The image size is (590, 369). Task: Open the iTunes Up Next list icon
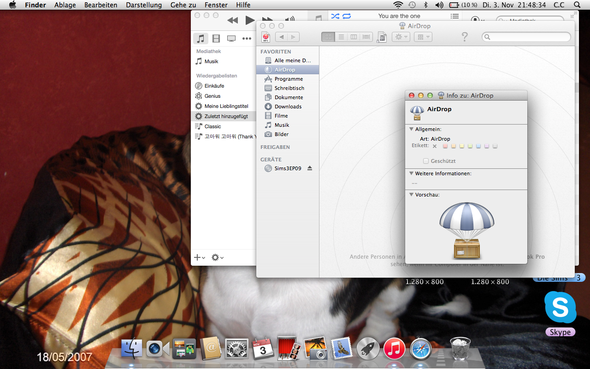[x=455, y=16]
